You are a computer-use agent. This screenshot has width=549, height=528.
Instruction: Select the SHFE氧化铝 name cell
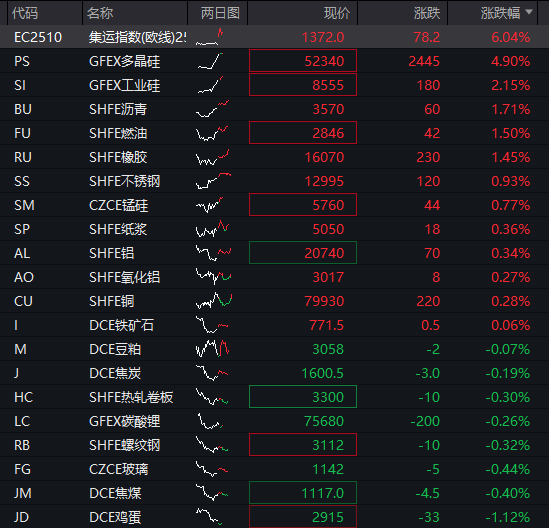(124, 277)
